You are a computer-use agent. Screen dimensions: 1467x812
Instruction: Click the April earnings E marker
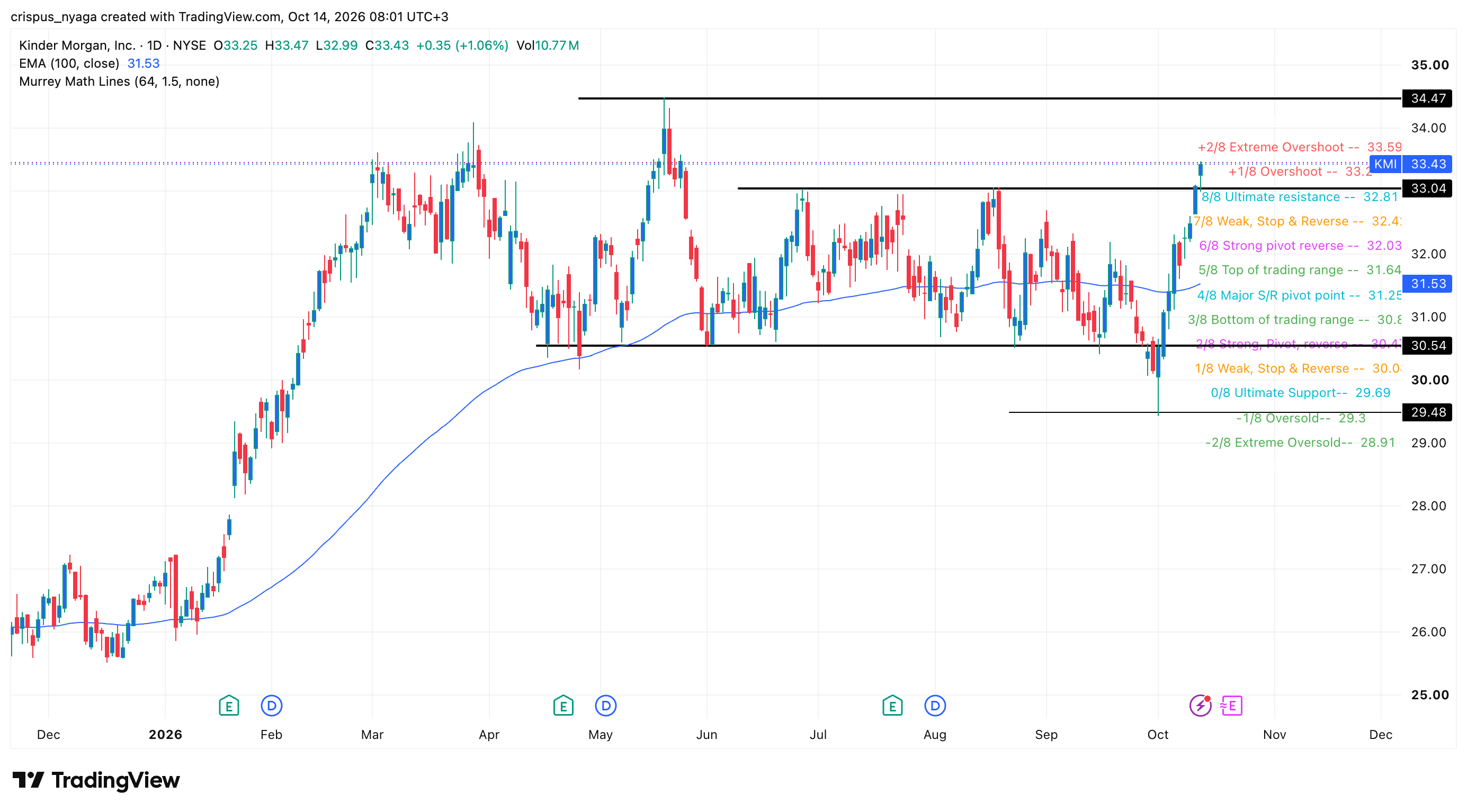[x=563, y=706]
